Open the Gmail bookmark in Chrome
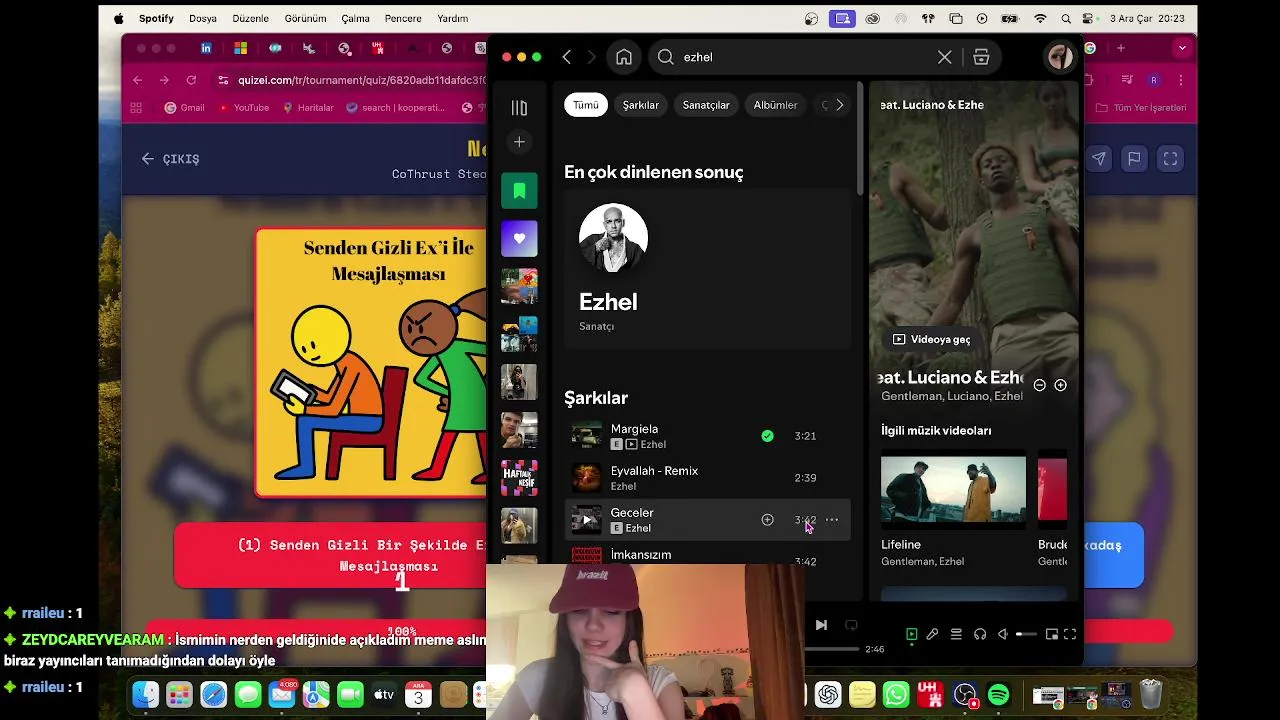This screenshot has height=720, width=1280. pyautogui.click(x=184, y=108)
